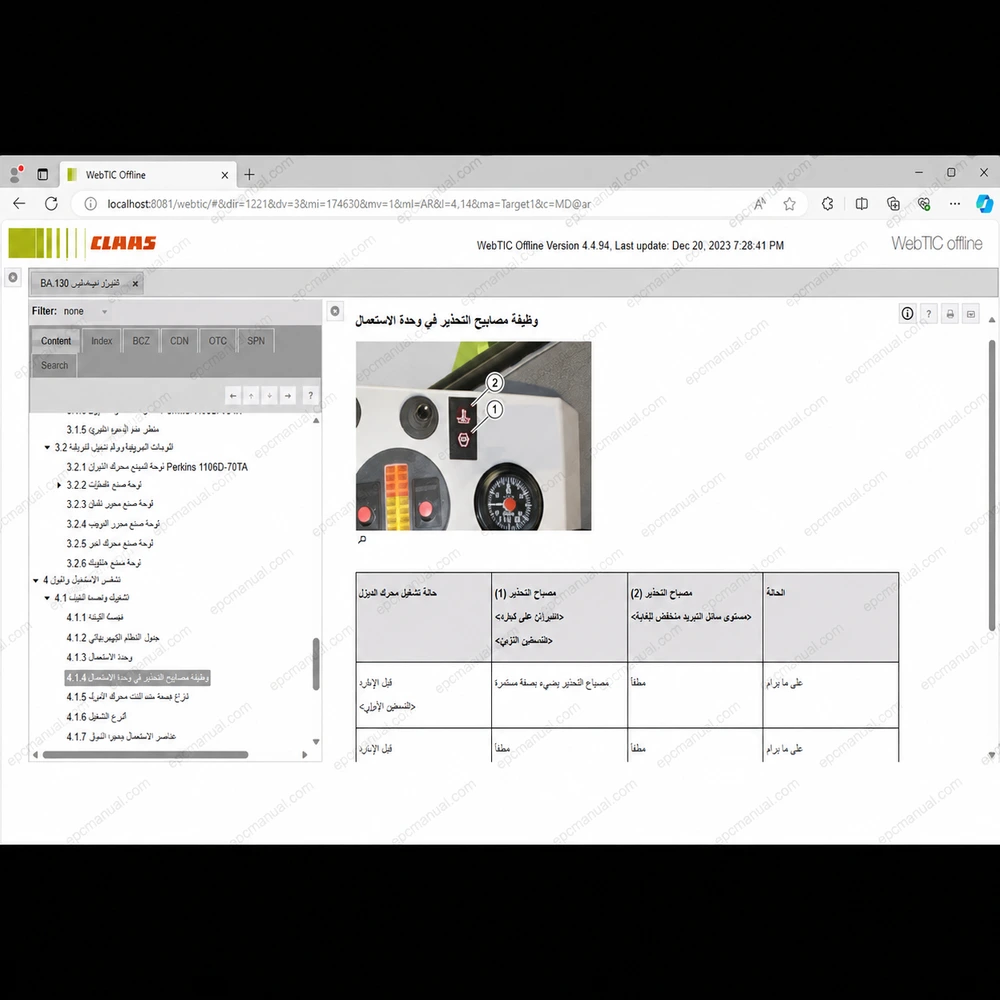Open tree item 4.1.1
The image size is (1000, 1000).
(94, 617)
